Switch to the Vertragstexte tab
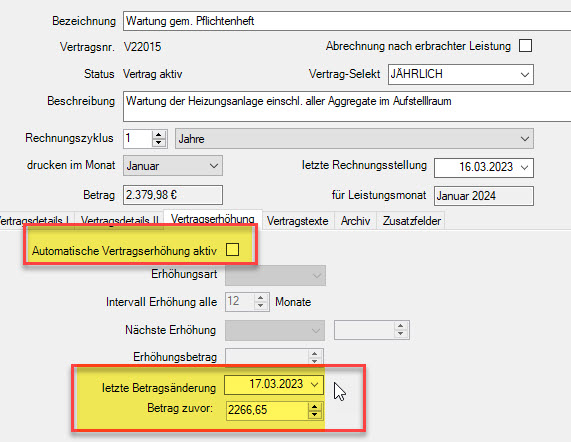Screen dimensions: 571x442 tap(298, 221)
